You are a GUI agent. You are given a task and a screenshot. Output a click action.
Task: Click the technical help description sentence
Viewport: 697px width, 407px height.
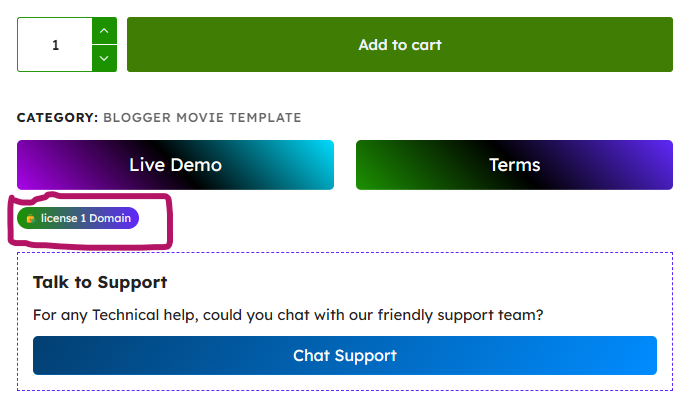[x=288, y=315]
